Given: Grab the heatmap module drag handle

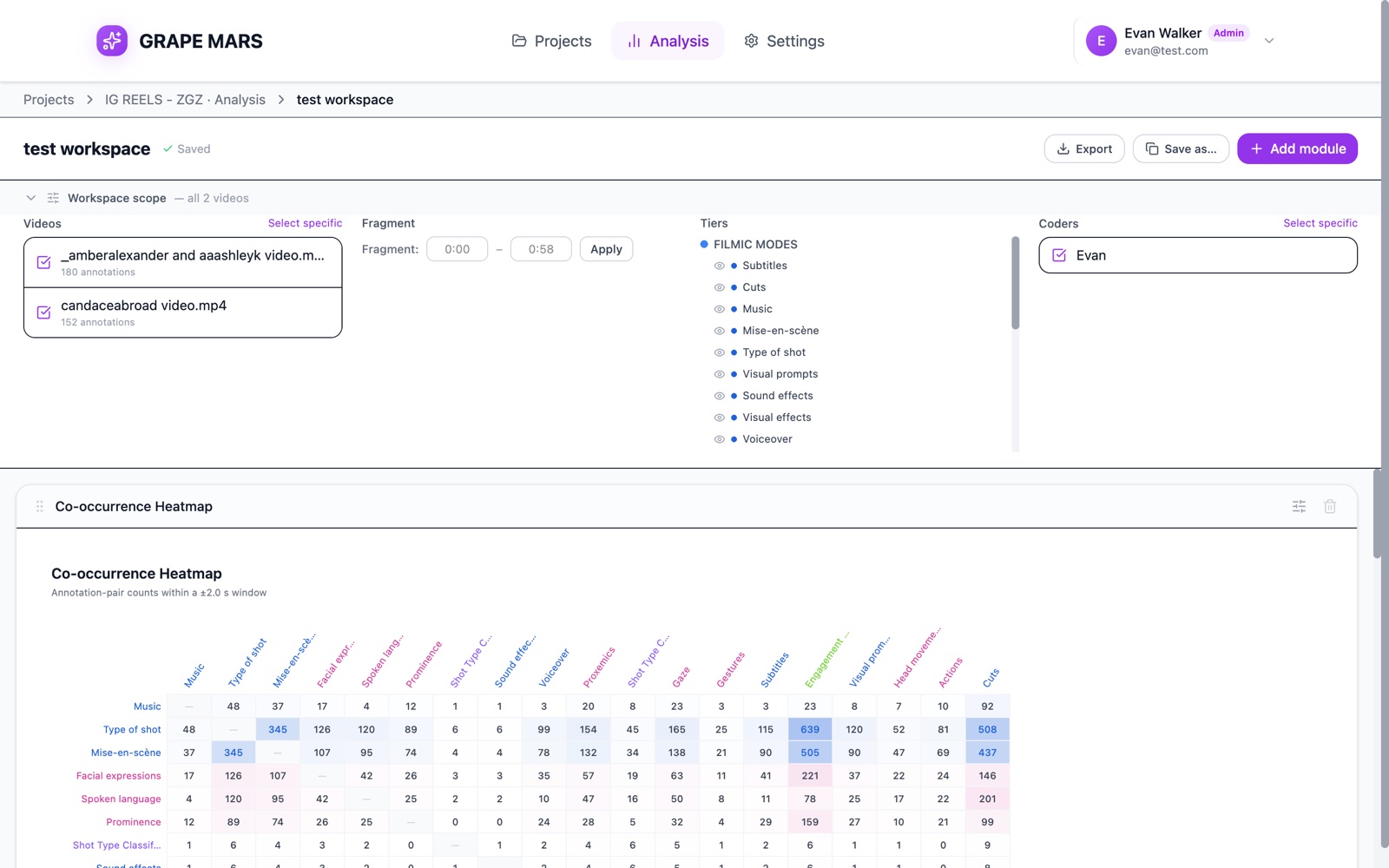Looking at the screenshot, I should coord(40,506).
